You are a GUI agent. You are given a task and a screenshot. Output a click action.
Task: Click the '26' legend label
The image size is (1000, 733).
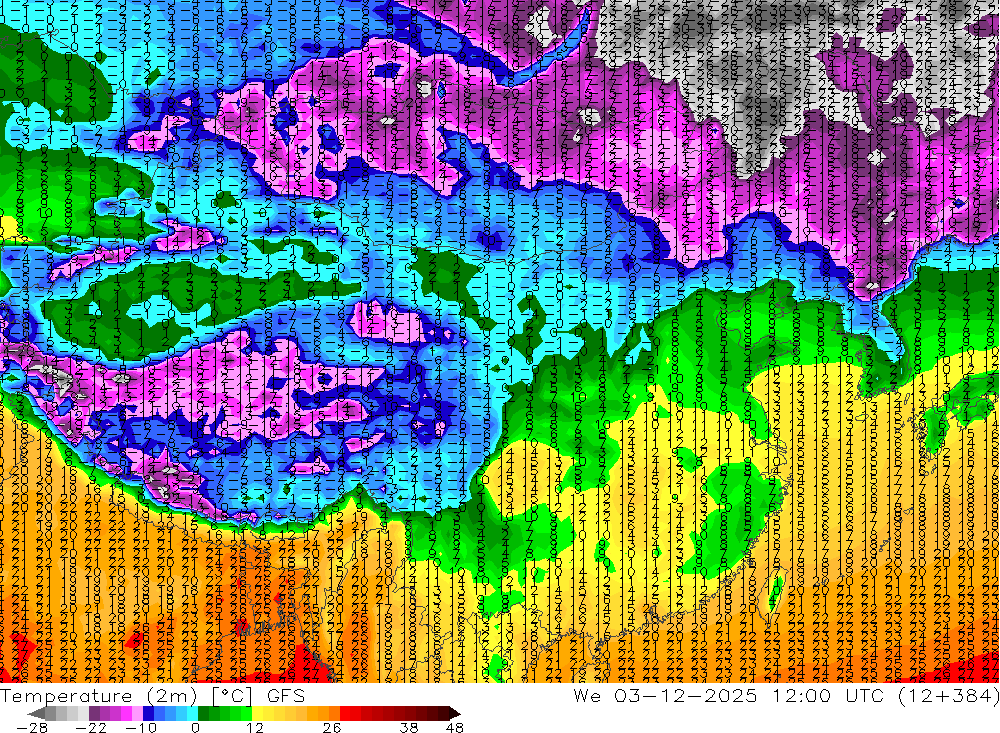point(332,728)
